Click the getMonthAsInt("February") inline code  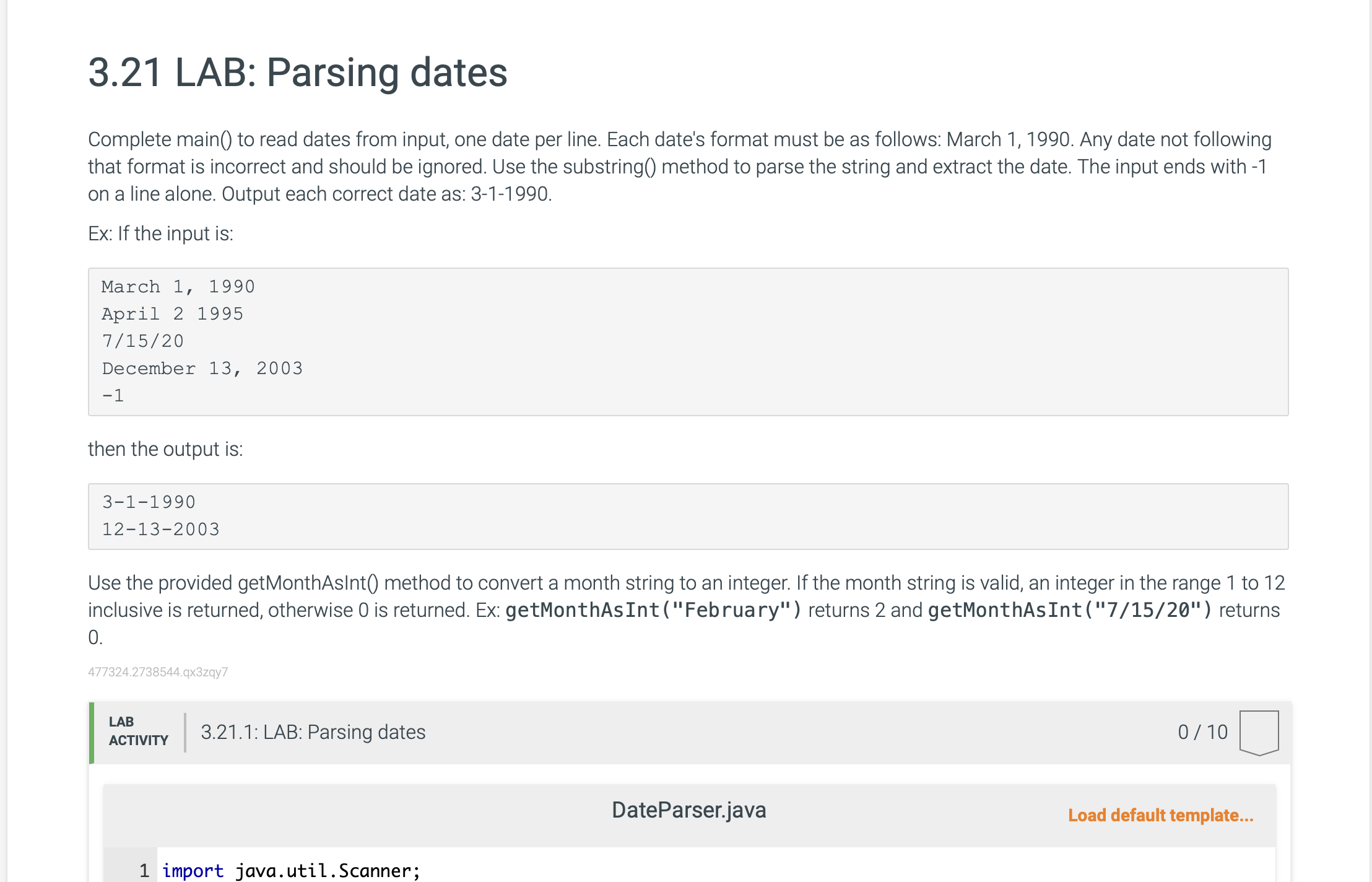pos(653,610)
